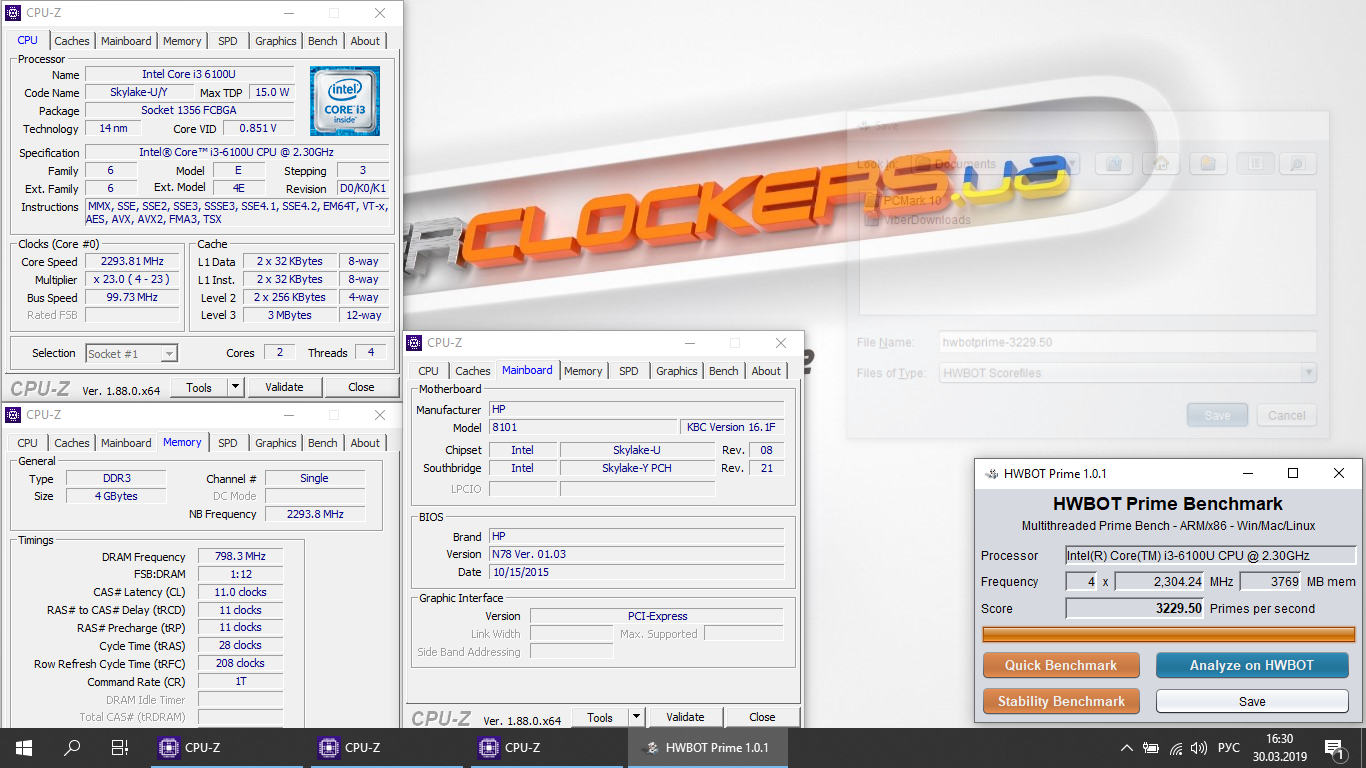Screen dimensions: 1366x768
Task: Open Caches tab in CPU-tab CPU-Z window
Action: click(72, 41)
